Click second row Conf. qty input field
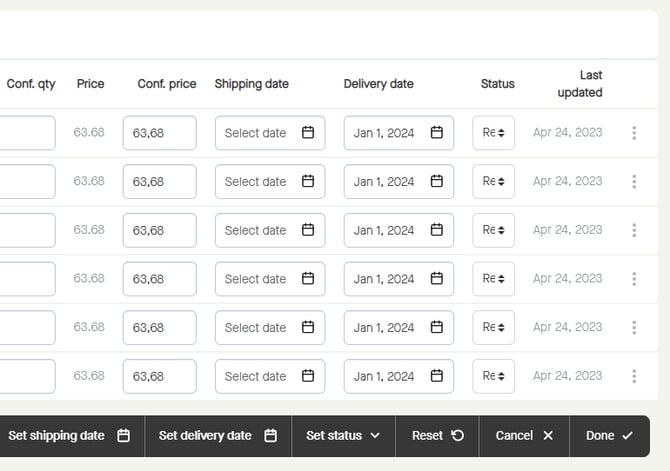Screen dimensions: 670x471 point(27,182)
